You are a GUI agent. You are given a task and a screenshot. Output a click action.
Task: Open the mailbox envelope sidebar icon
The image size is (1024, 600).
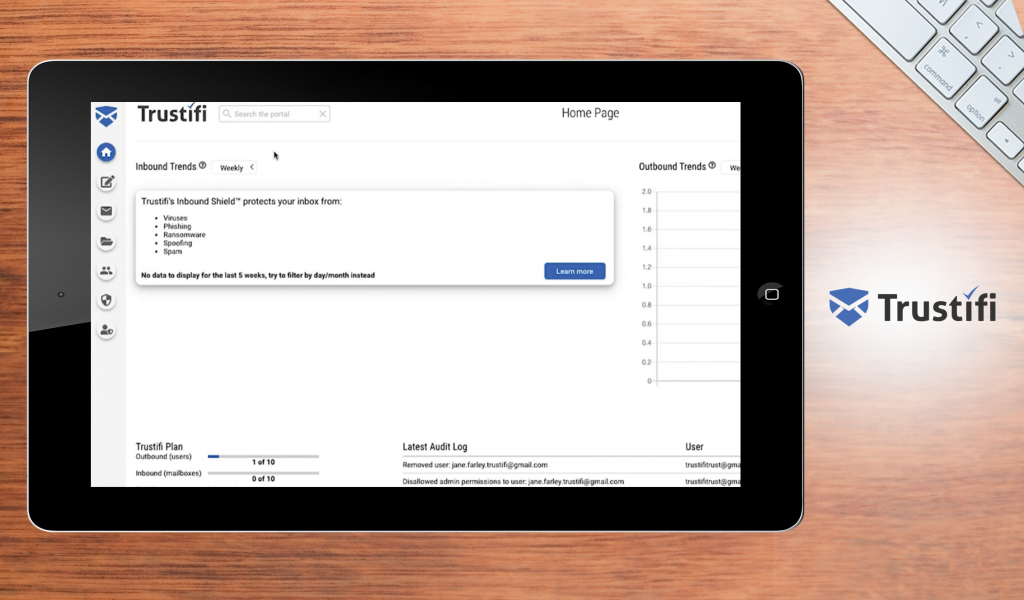(x=106, y=212)
